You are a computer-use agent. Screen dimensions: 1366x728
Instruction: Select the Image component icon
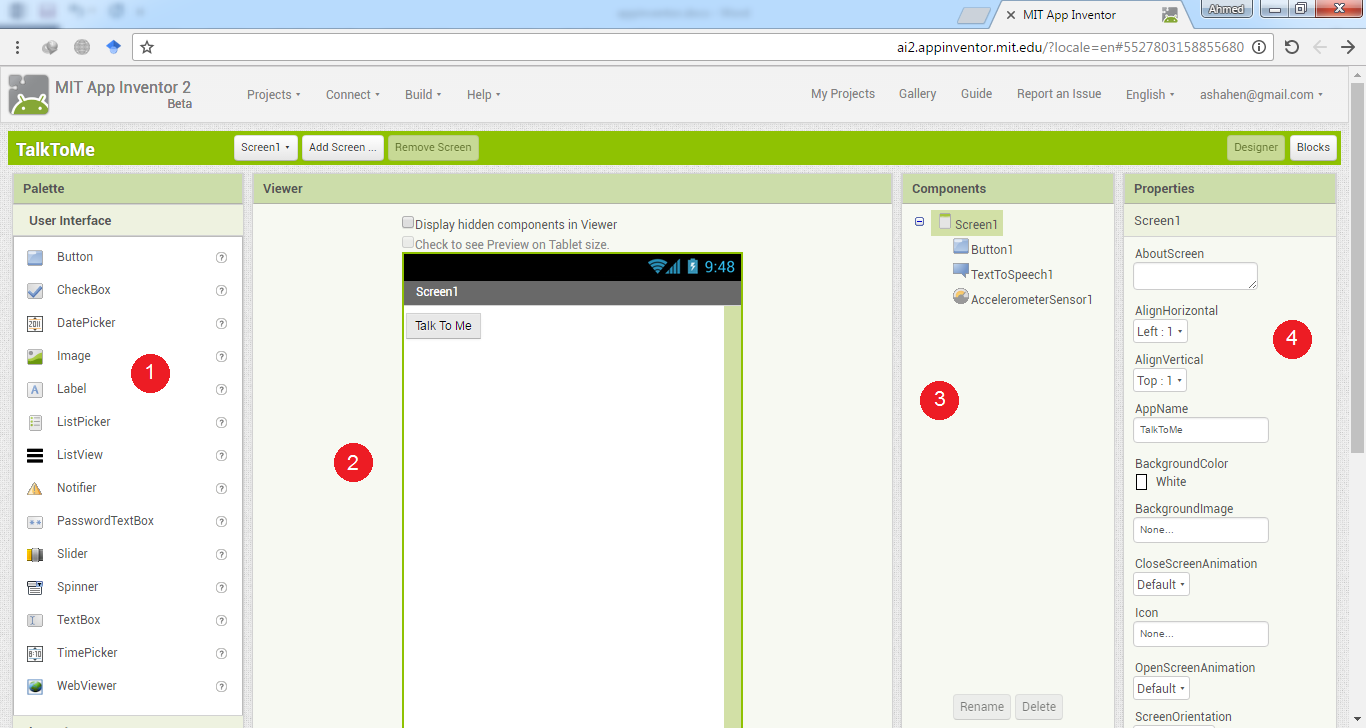[x=35, y=356]
